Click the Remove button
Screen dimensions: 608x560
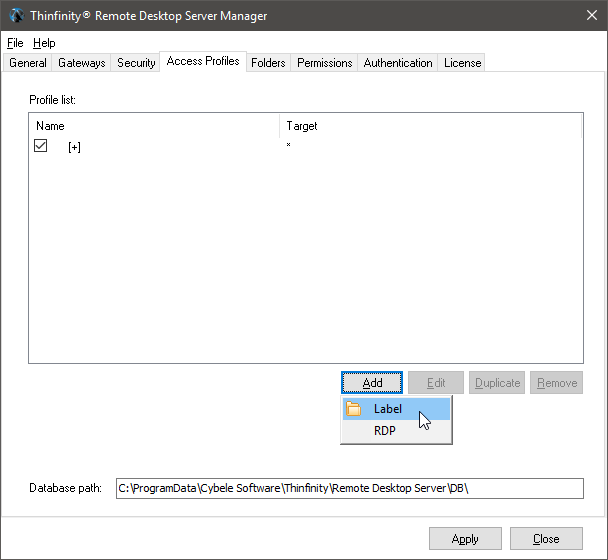tap(556, 383)
